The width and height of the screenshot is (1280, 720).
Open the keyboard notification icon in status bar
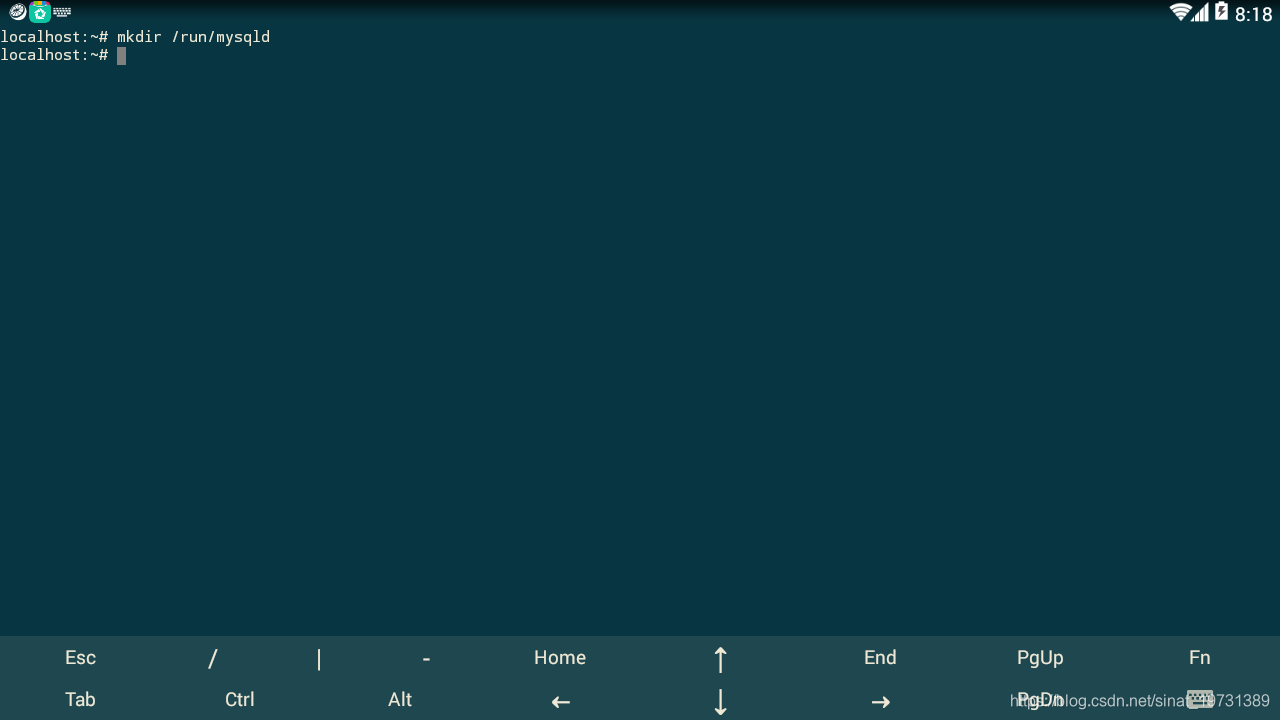point(62,12)
